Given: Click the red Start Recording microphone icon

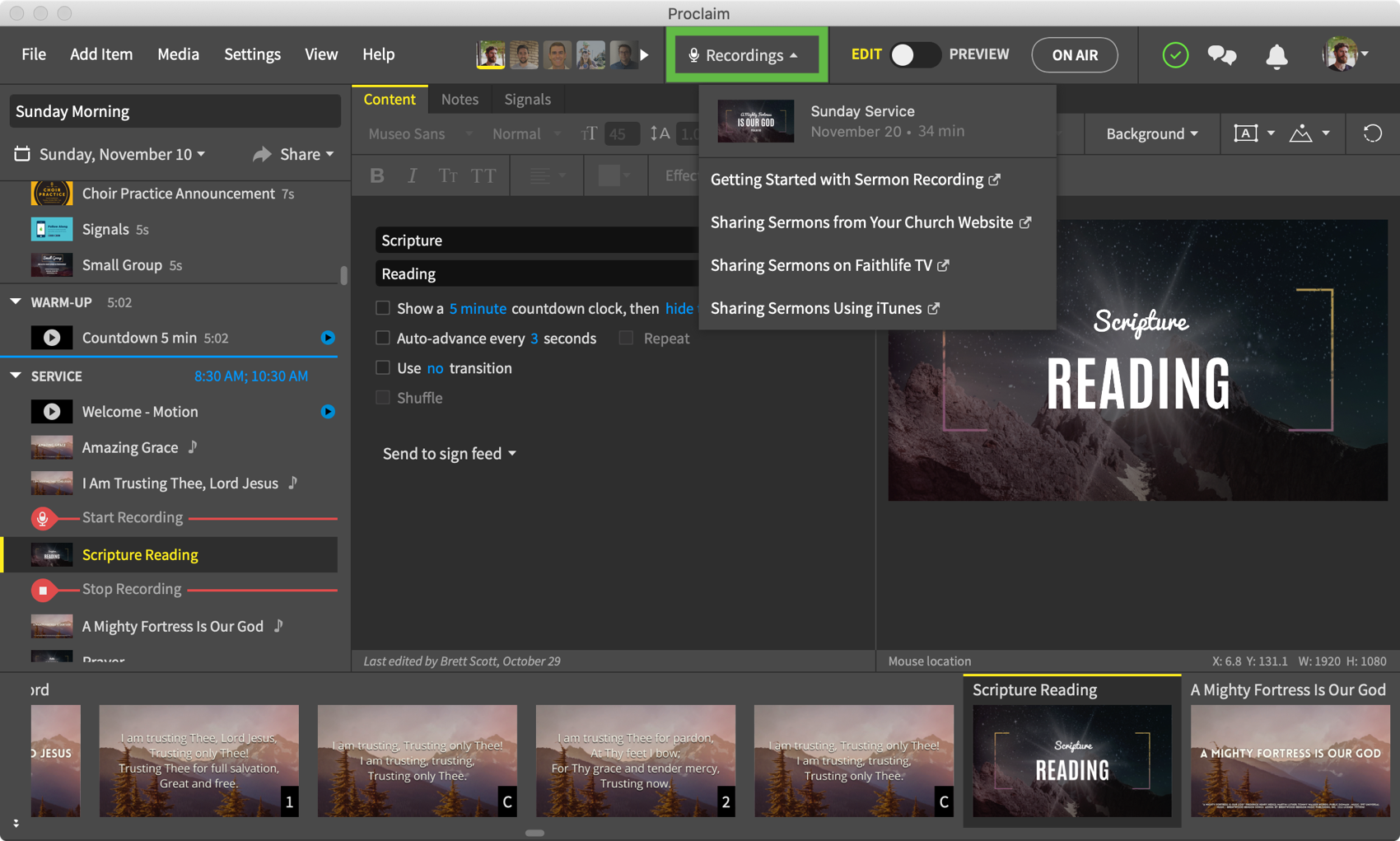Looking at the screenshot, I should 43,518.
